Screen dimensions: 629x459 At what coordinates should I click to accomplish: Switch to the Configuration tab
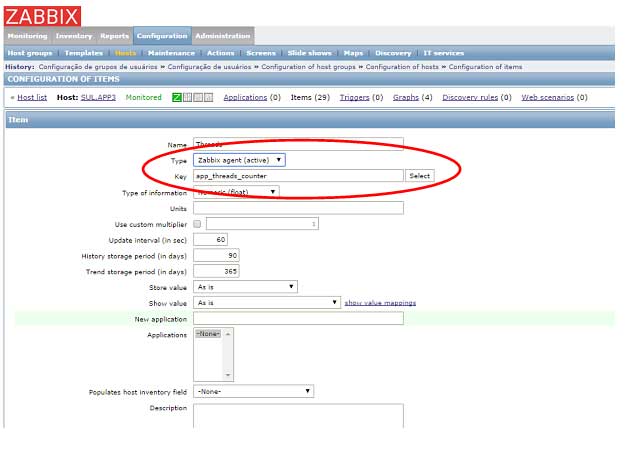pyautogui.click(x=162, y=36)
